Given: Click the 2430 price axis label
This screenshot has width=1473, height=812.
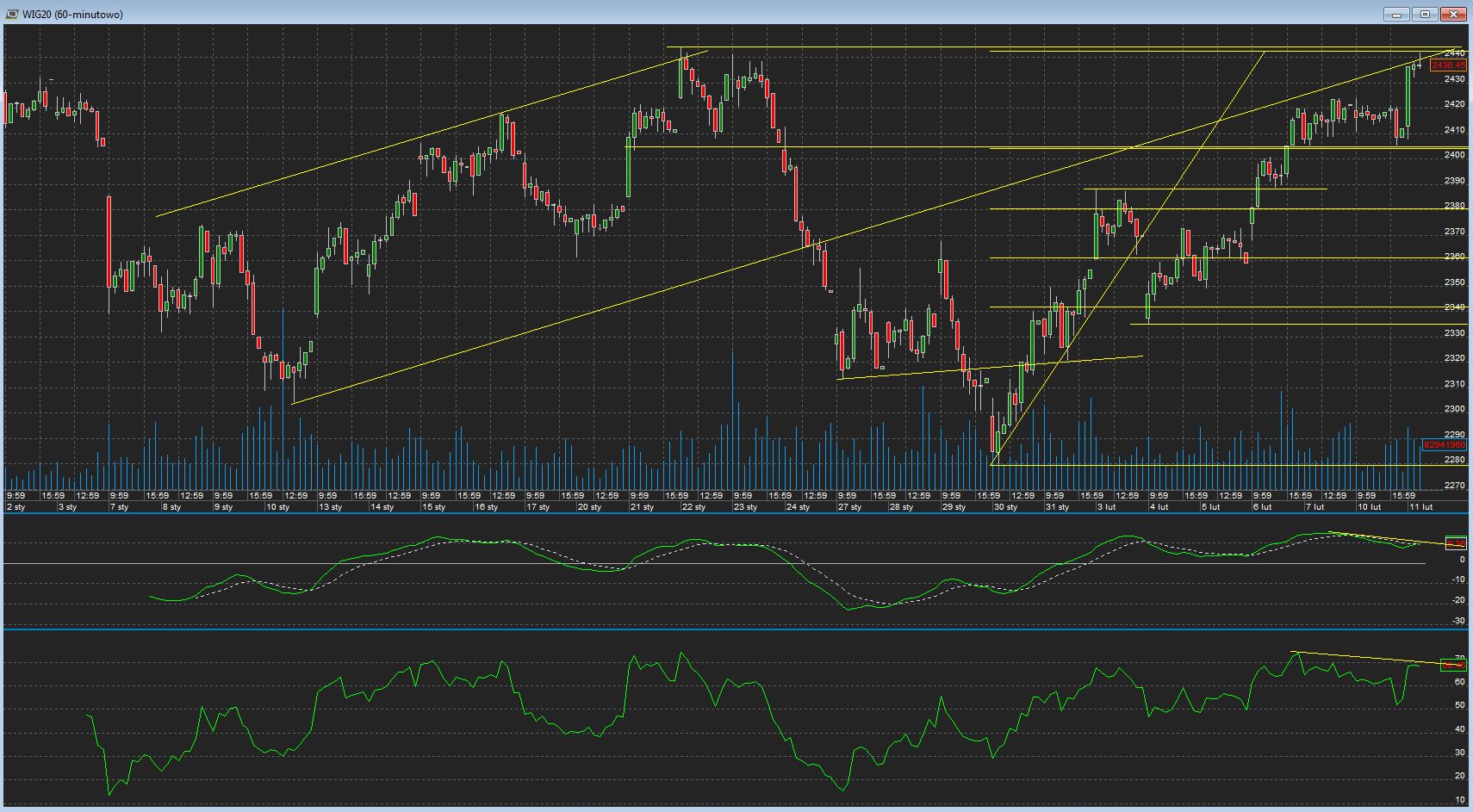Looking at the screenshot, I should tap(1454, 79).
